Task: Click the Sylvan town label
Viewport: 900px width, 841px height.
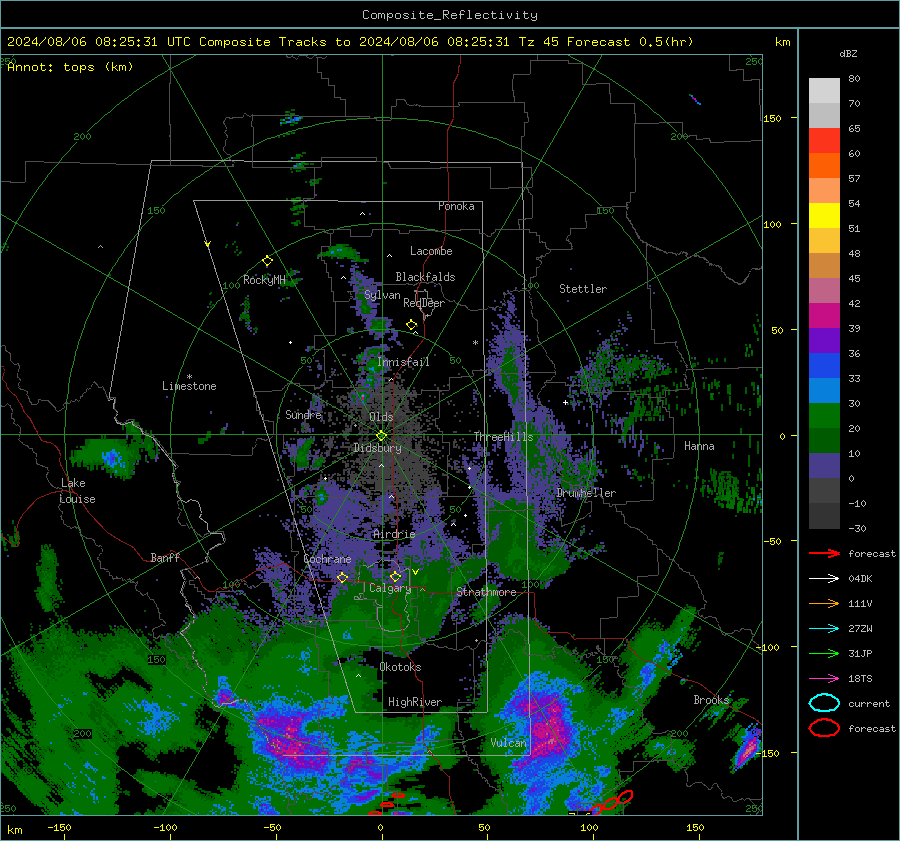Action: coord(382,295)
